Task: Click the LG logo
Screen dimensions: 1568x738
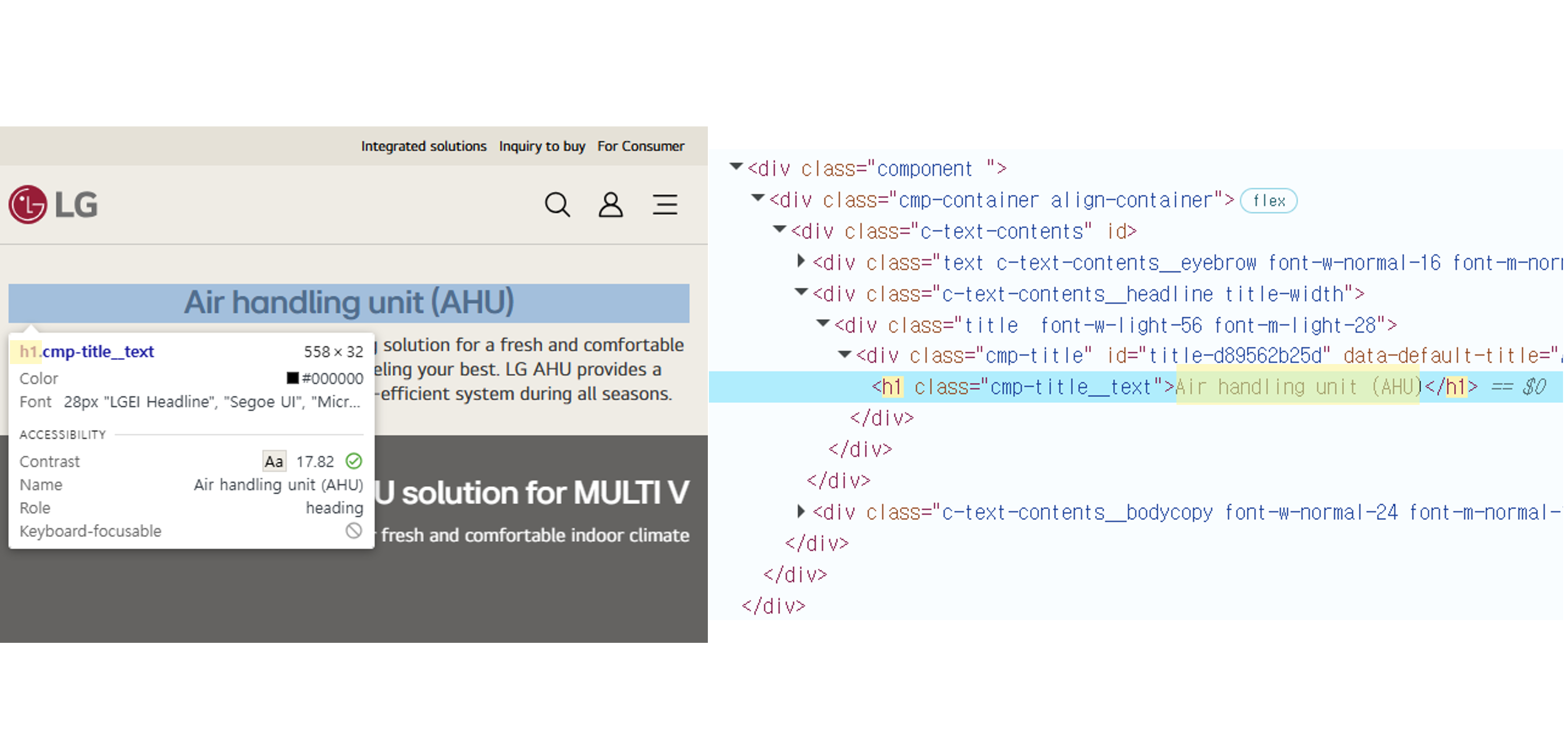Action: (x=54, y=205)
